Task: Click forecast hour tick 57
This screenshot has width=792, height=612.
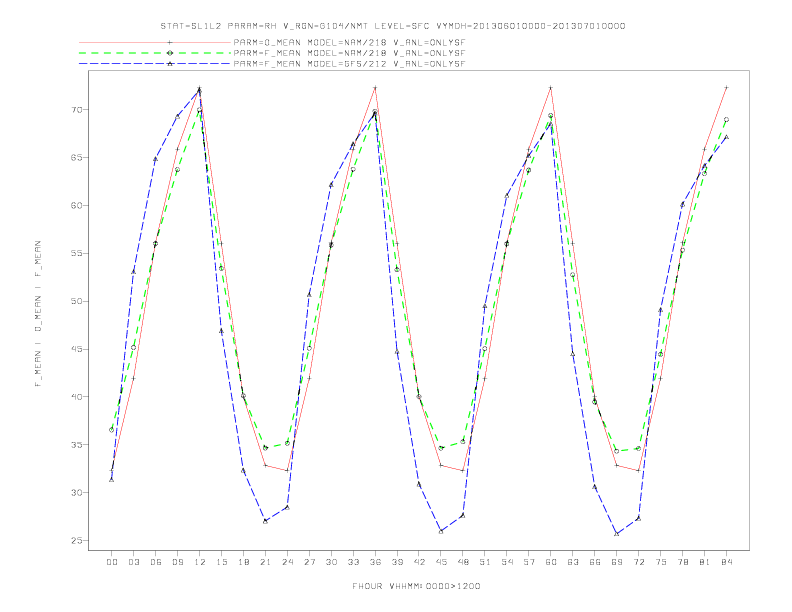Action: click(x=529, y=562)
